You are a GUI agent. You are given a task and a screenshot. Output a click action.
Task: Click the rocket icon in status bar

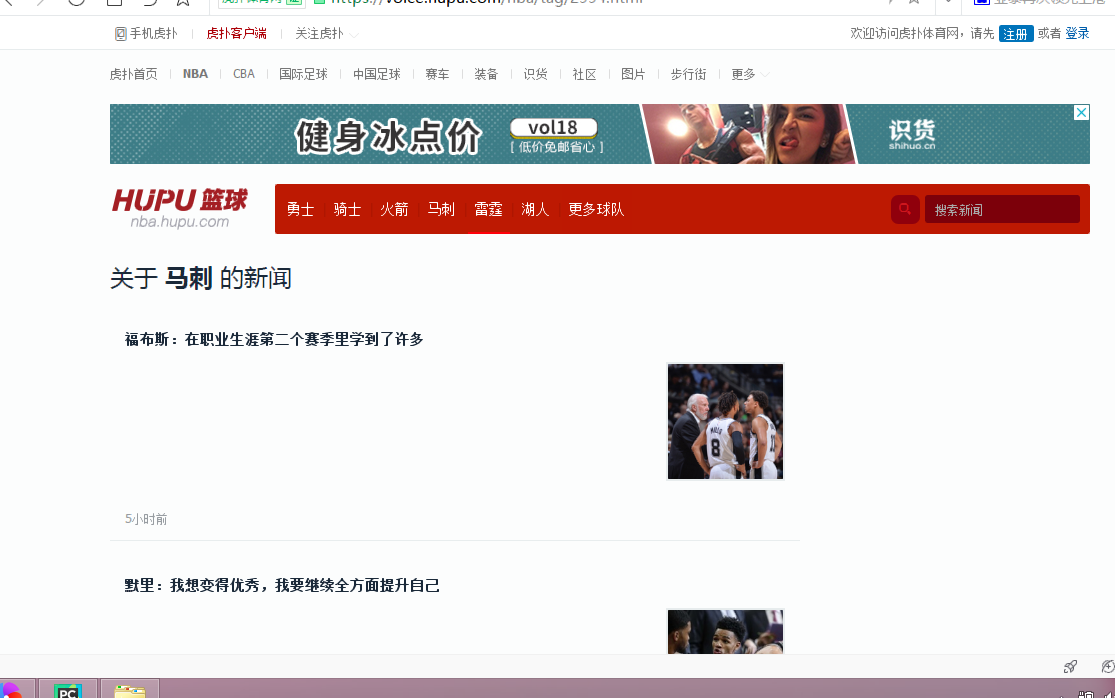(x=1070, y=666)
